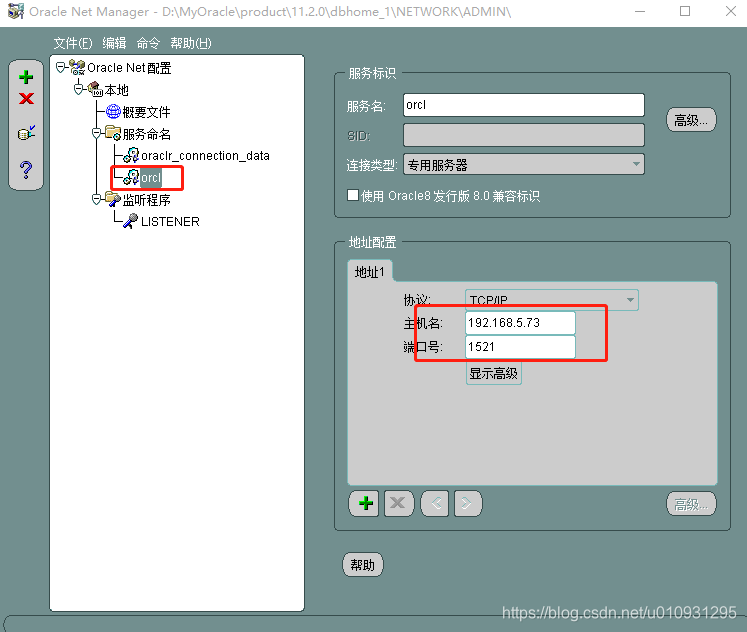This screenshot has width=747, height=632.
Task: Click the Oracle Net Manager title bar icon
Action: pos(15,11)
